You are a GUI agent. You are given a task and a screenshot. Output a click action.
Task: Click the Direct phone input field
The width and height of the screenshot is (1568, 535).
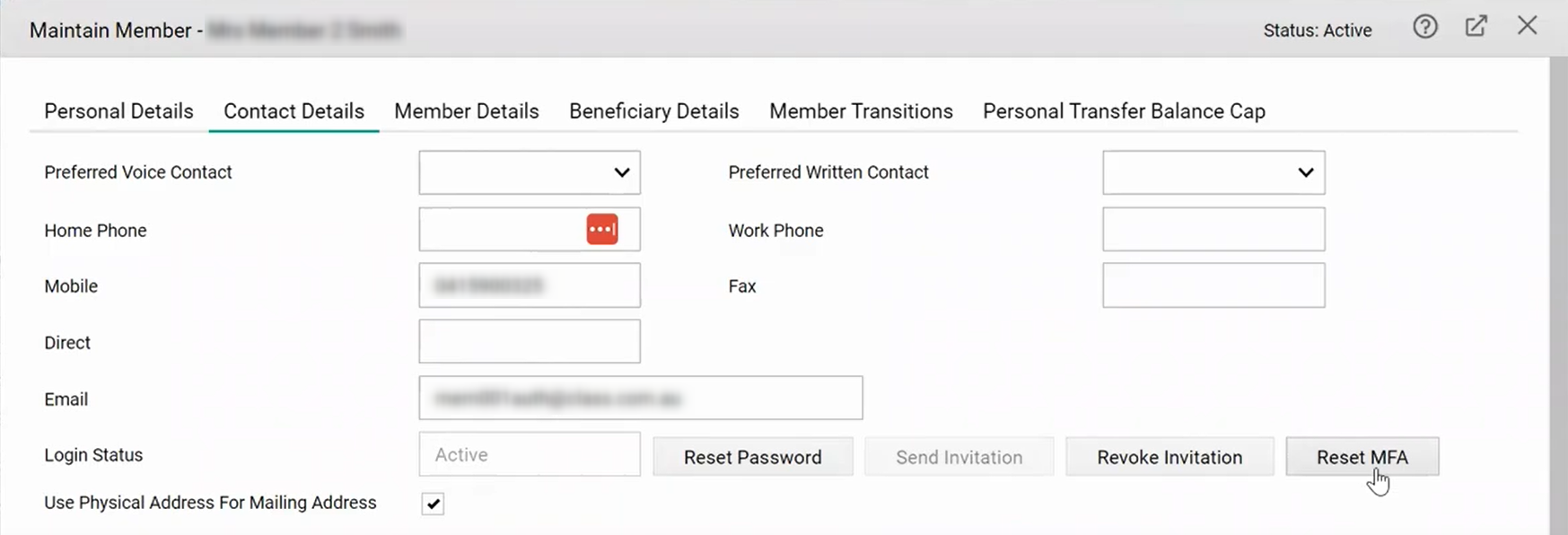point(529,341)
